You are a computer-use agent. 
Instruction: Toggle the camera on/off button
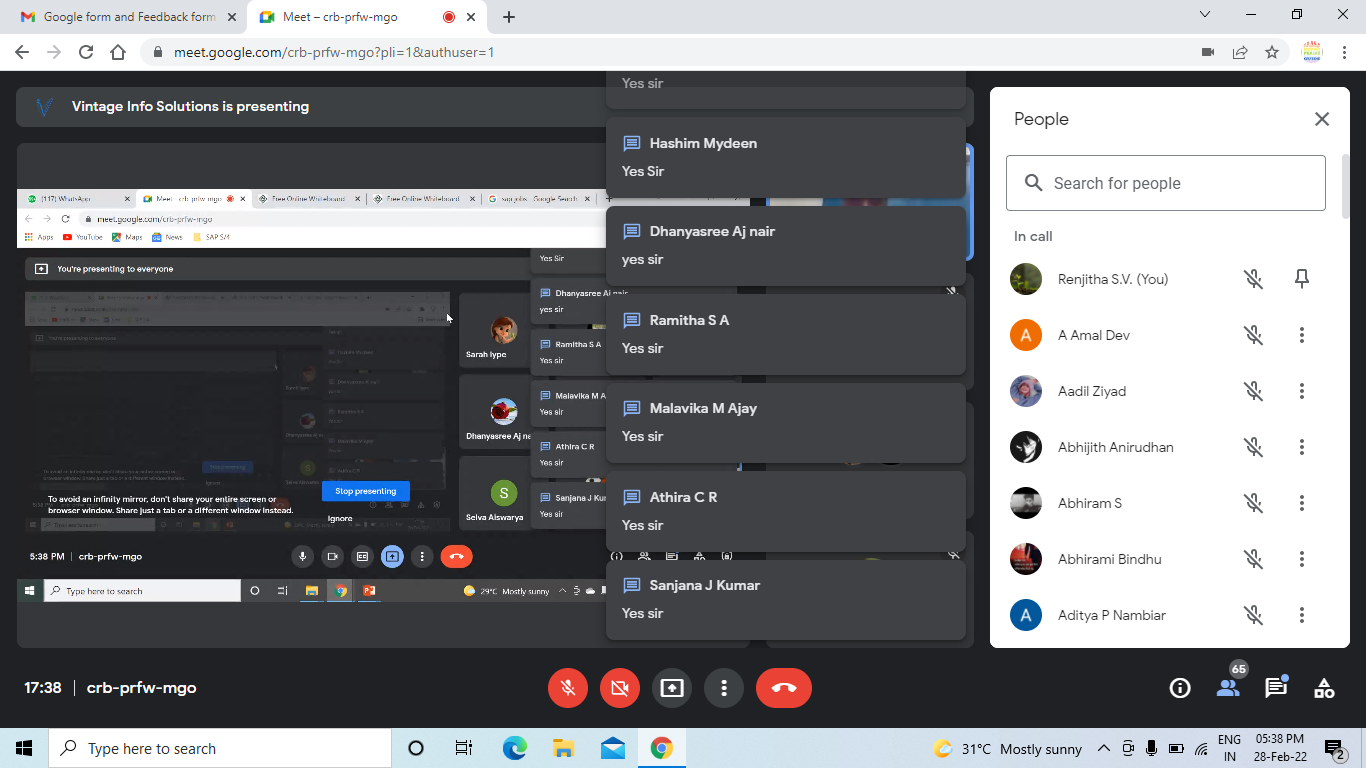(x=620, y=688)
